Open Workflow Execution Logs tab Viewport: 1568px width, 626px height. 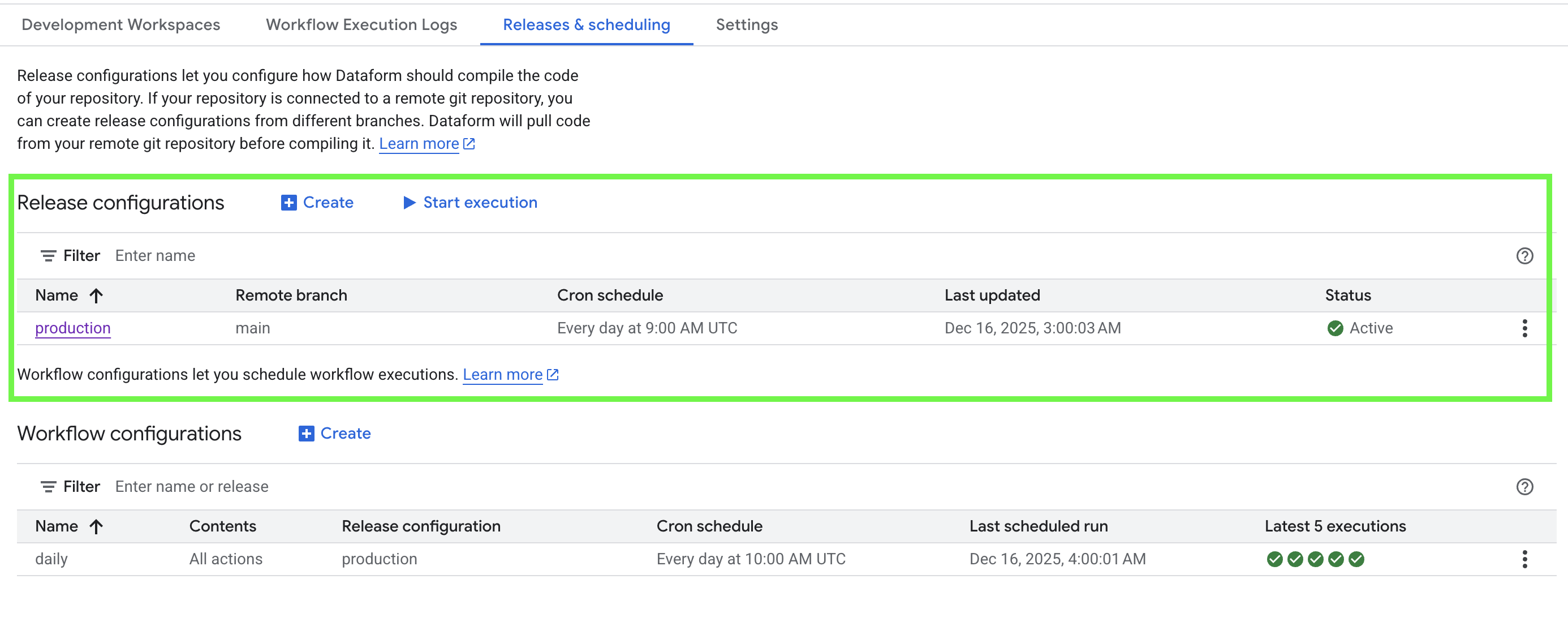tap(361, 25)
